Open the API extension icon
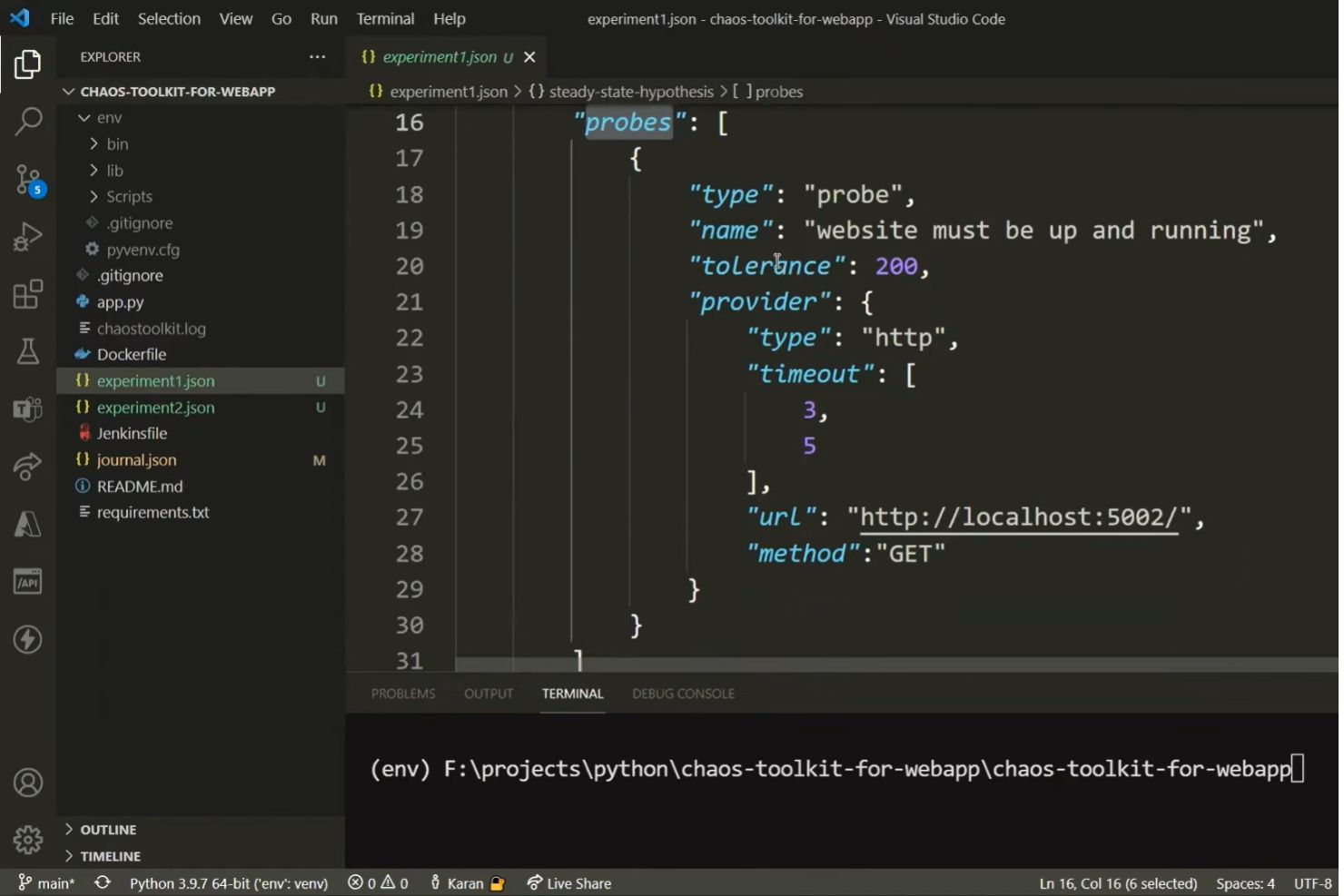 point(28,582)
